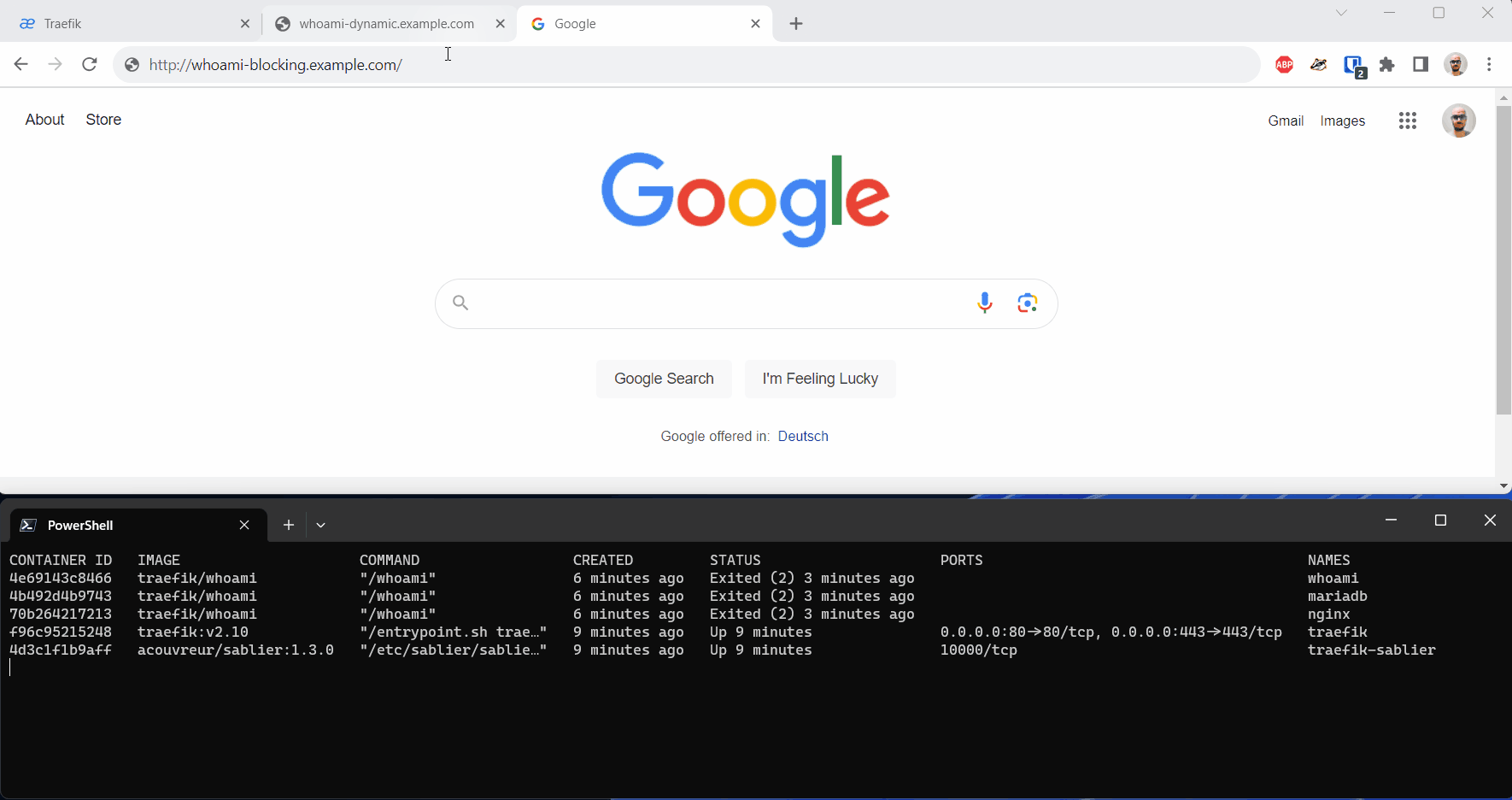
Task: Click the I'm Feeling Lucky button
Action: pos(820,379)
